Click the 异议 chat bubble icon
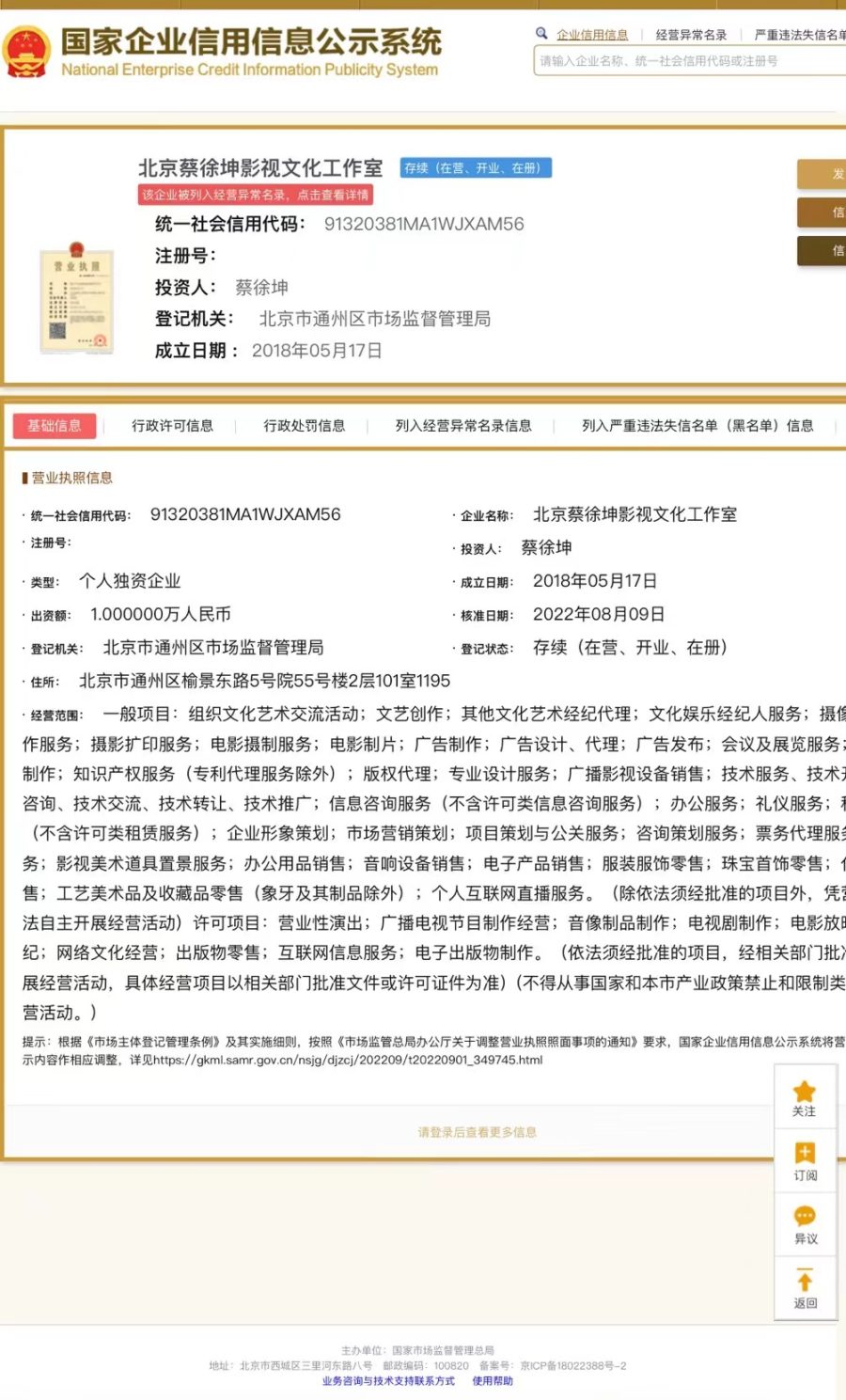 (805, 1217)
